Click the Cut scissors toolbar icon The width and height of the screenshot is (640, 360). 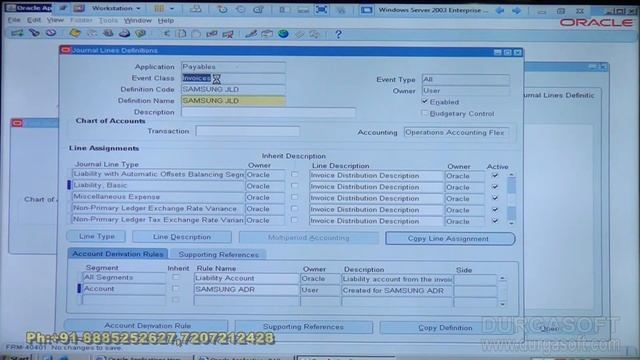click(x=166, y=34)
